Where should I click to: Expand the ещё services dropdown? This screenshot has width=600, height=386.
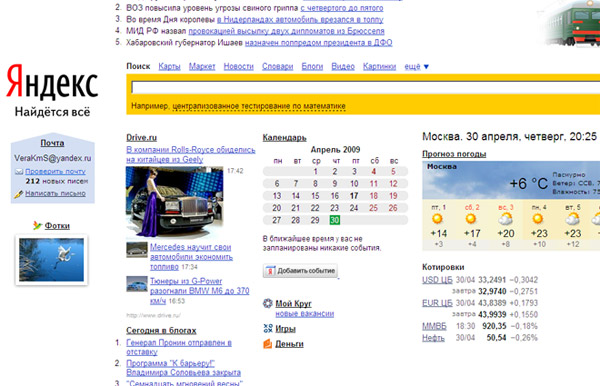coord(417,67)
